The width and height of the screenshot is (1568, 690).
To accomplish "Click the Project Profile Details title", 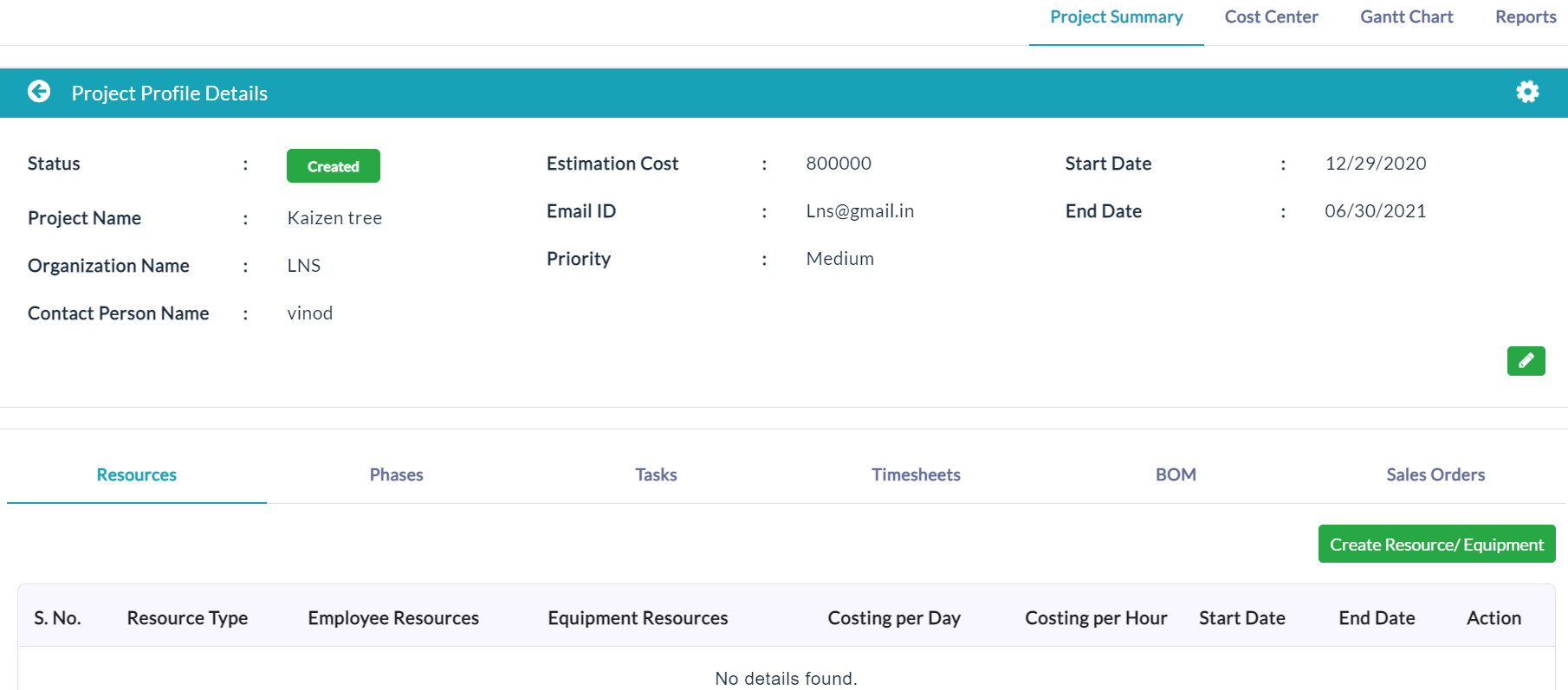I will tap(170, 93).
